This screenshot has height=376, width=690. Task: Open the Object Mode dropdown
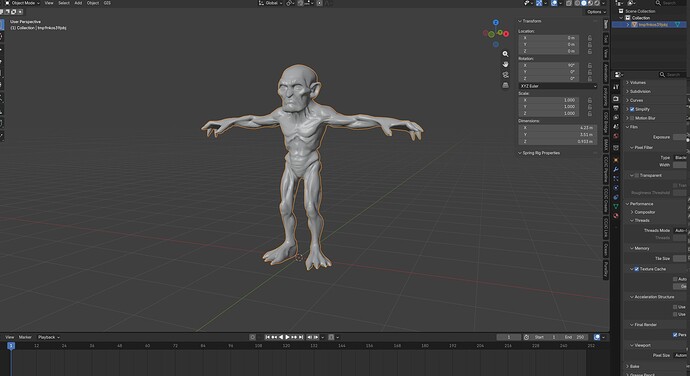pos(22,3)
